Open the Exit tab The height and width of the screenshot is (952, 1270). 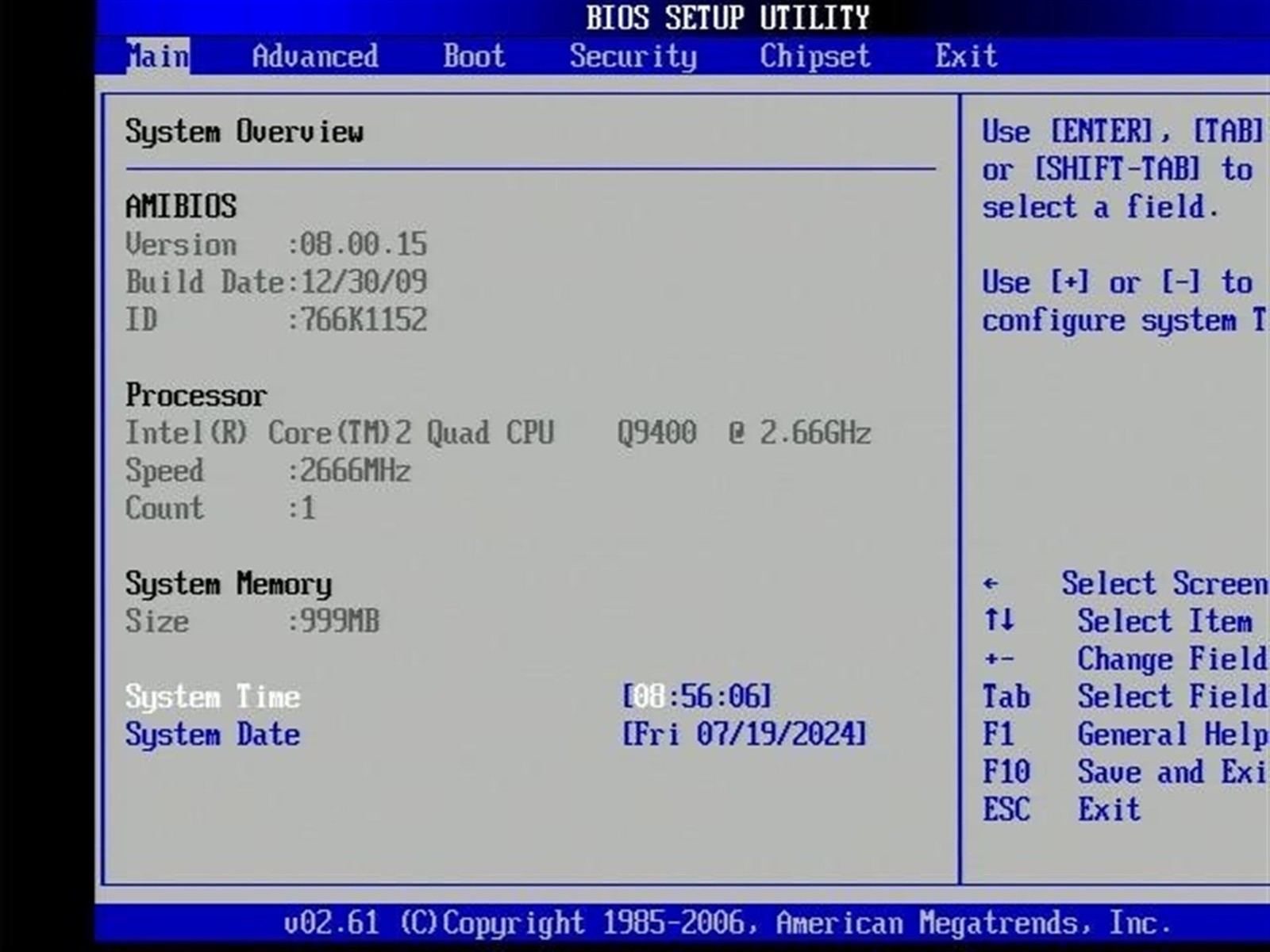[x=966, y=56]
